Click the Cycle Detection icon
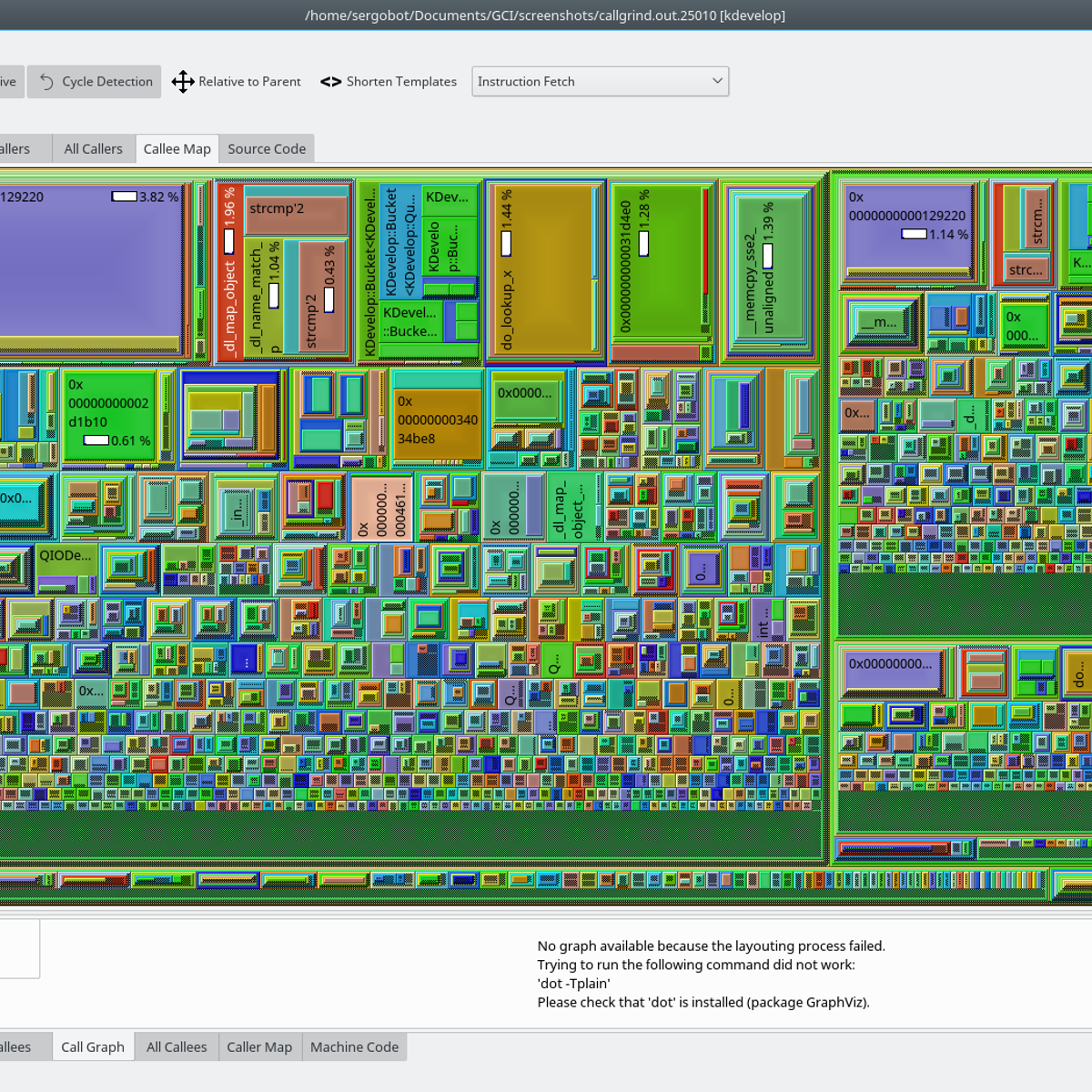The image size is (1092, 1092). click(46, 82)
